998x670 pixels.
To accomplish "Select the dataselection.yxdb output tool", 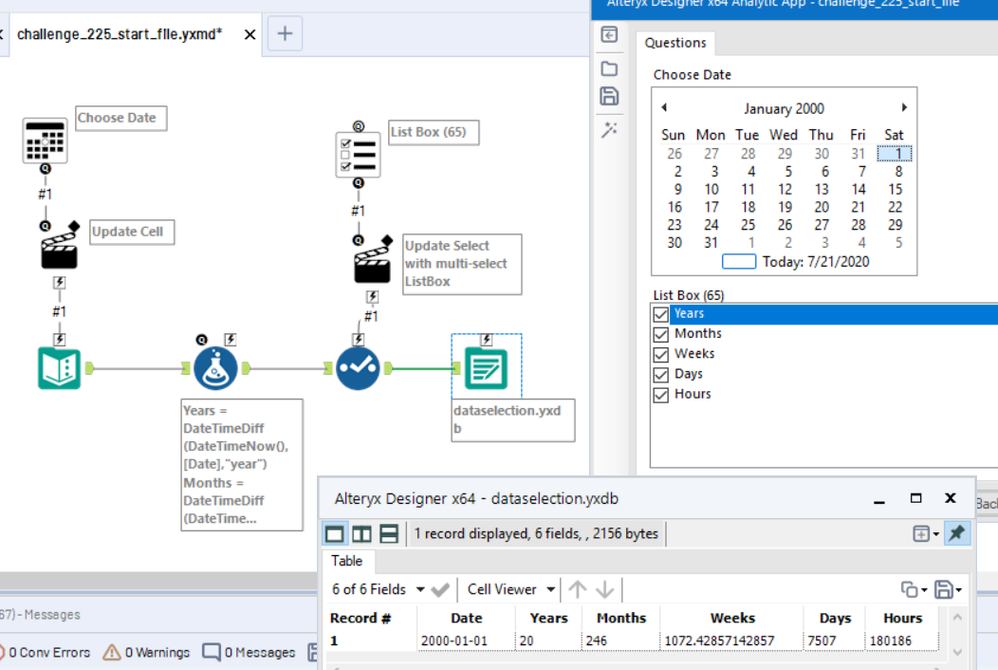I will (486, 368).
